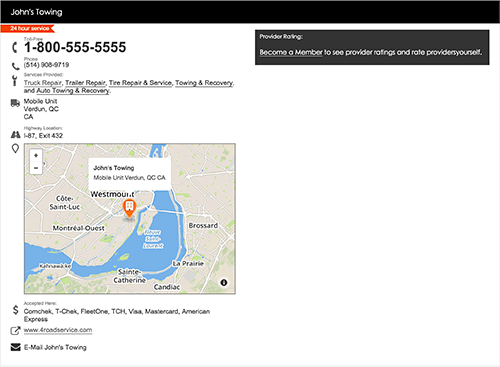
Task: Click the accepted payments list text
Action: pos(117,315)
